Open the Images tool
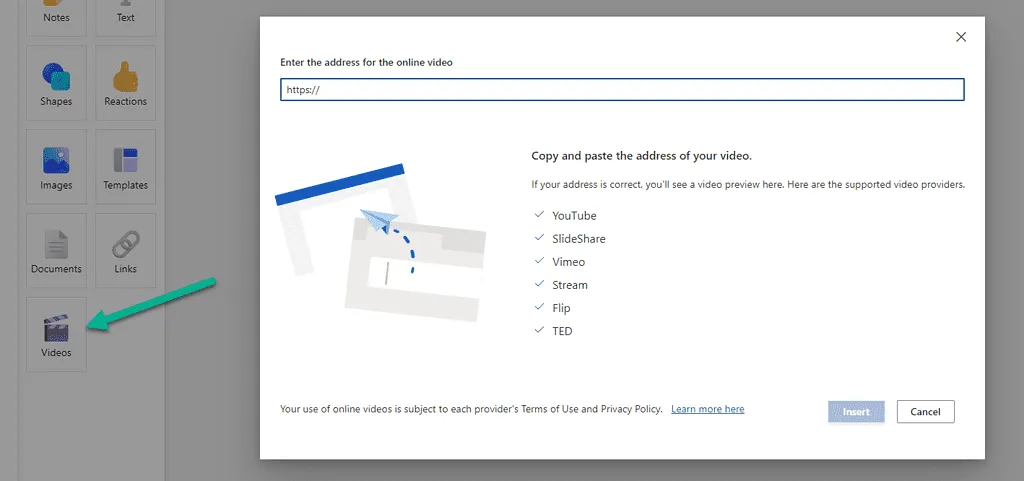The height and width of the screenshot is (481, 1024). 56,161
